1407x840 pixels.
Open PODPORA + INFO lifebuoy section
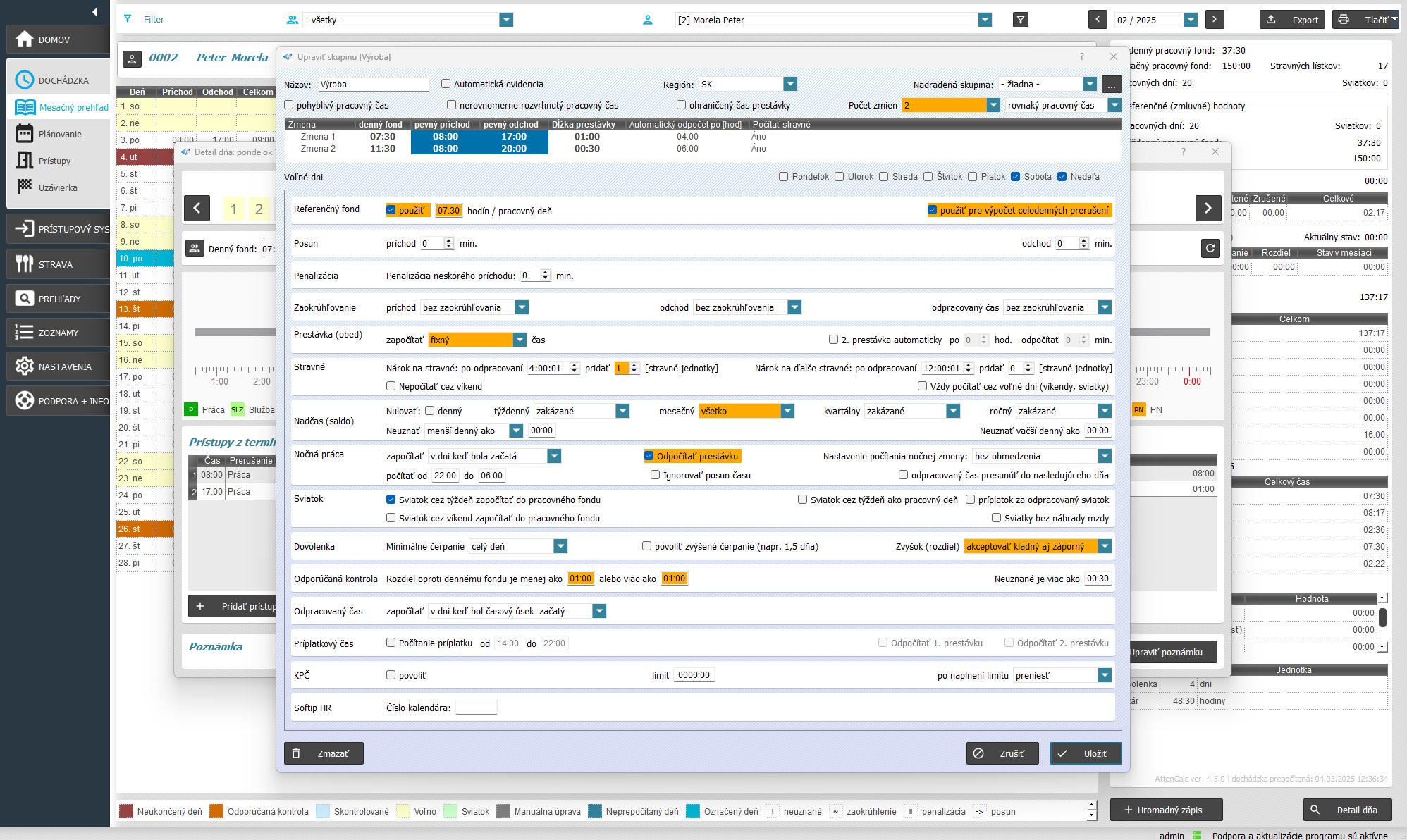25,400
